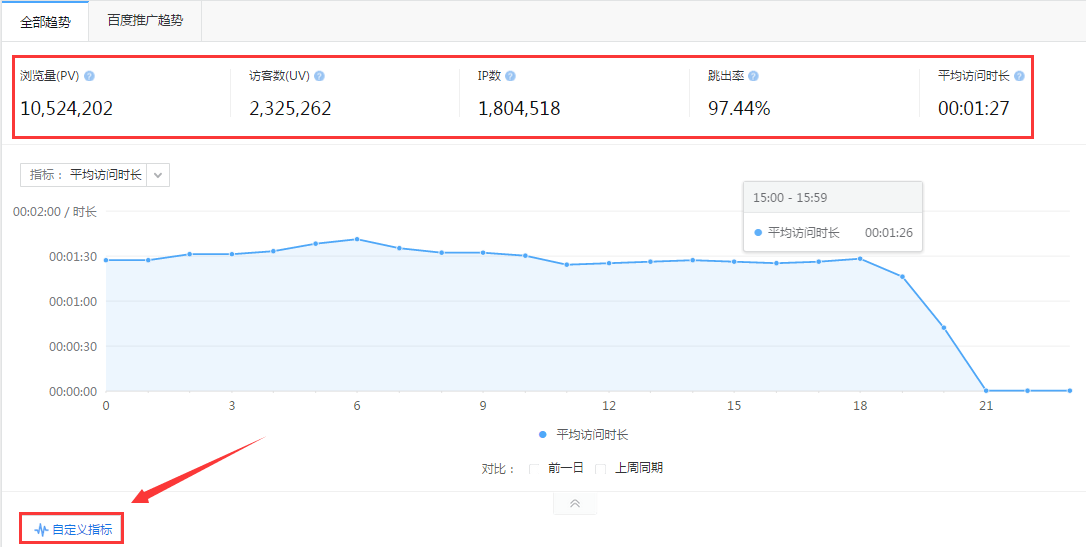Enable 前一日 comparison checkbox
1086x547 pixels.
[534, 468]
